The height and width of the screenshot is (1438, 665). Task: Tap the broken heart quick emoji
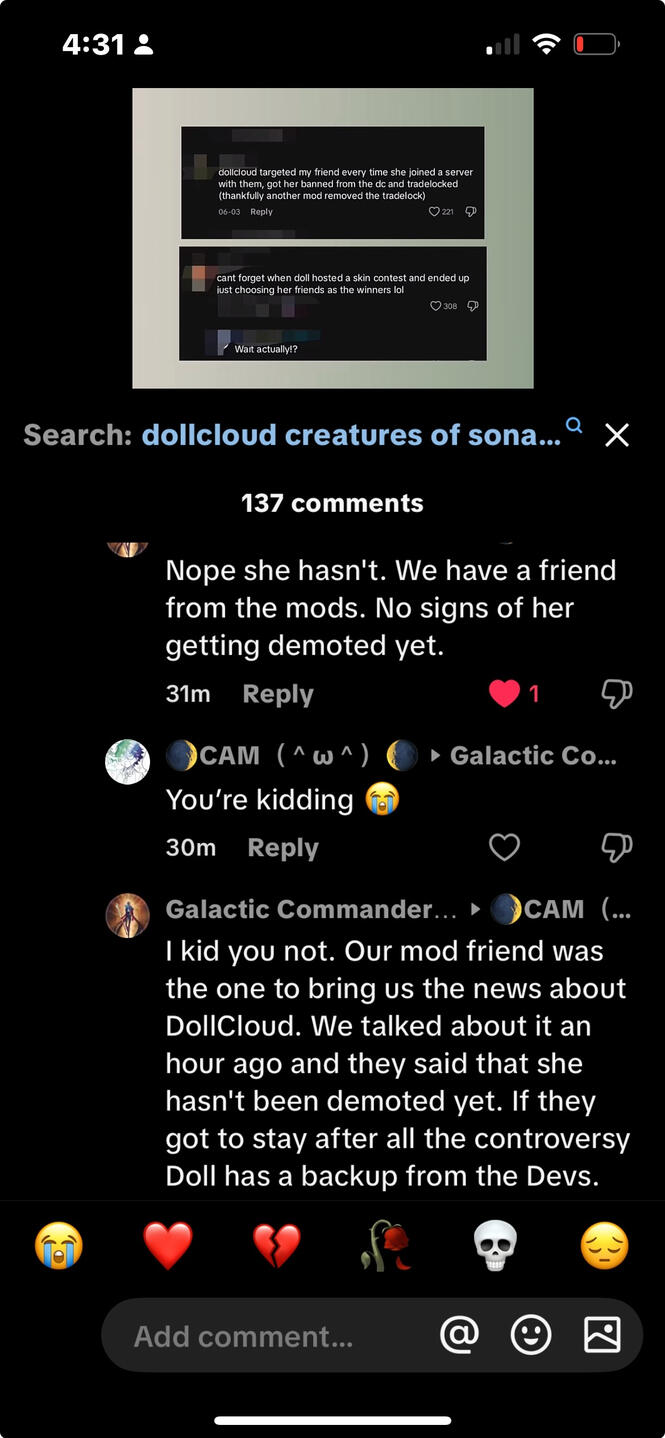click(x=276, y=1247)
